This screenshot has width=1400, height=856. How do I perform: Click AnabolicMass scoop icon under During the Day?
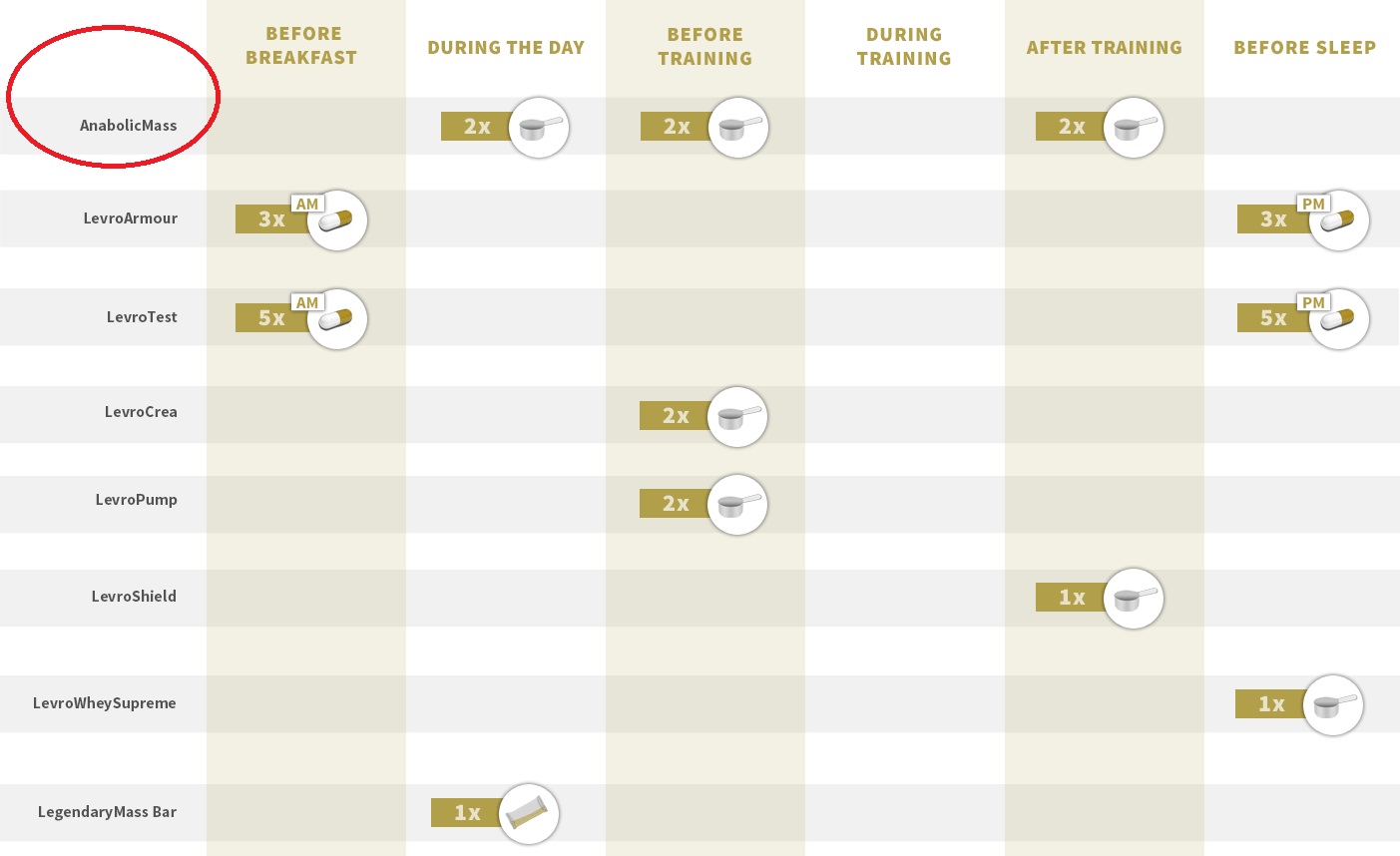click(539, 128)
